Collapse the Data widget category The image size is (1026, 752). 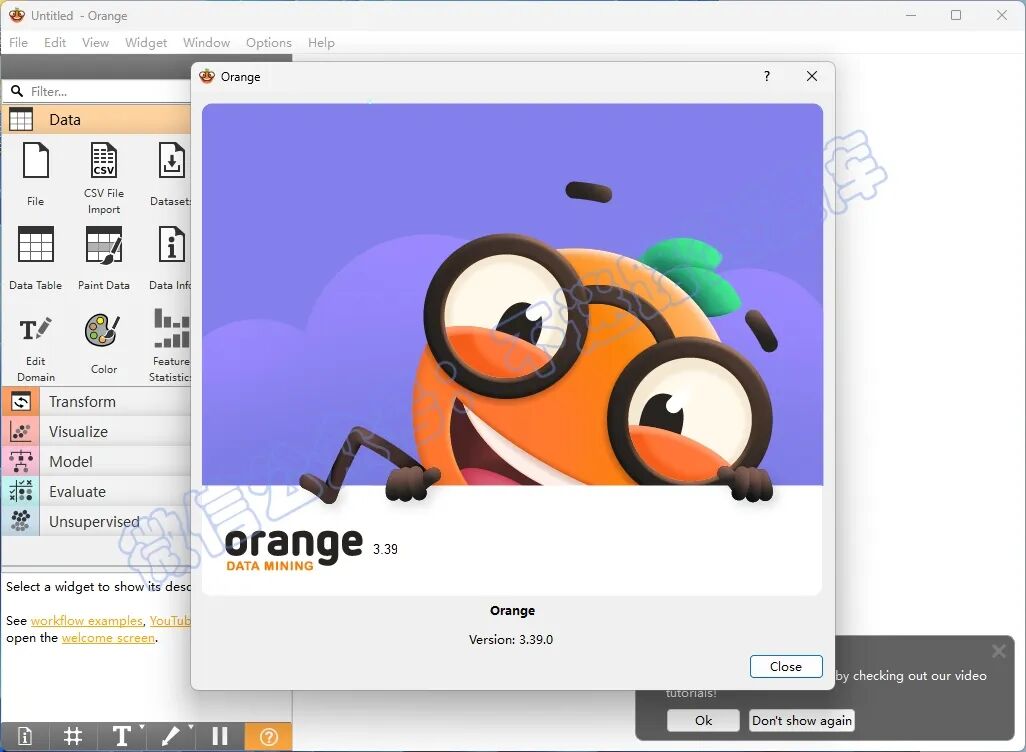click(x=96, y=120)
